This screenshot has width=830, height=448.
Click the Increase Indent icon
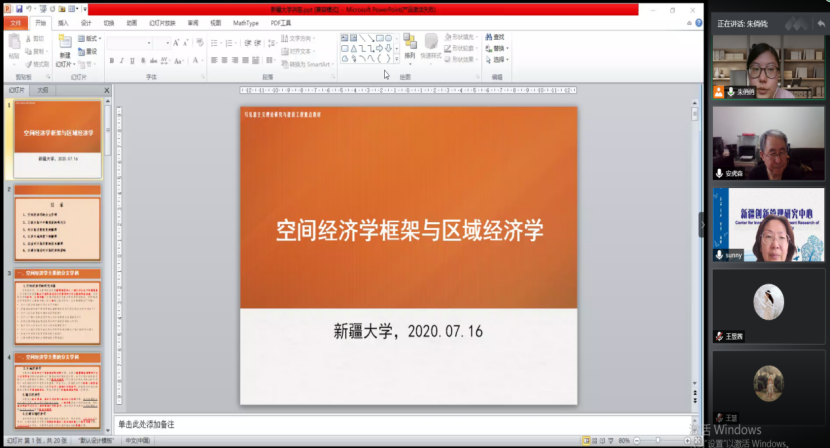[x=258, y=43]
